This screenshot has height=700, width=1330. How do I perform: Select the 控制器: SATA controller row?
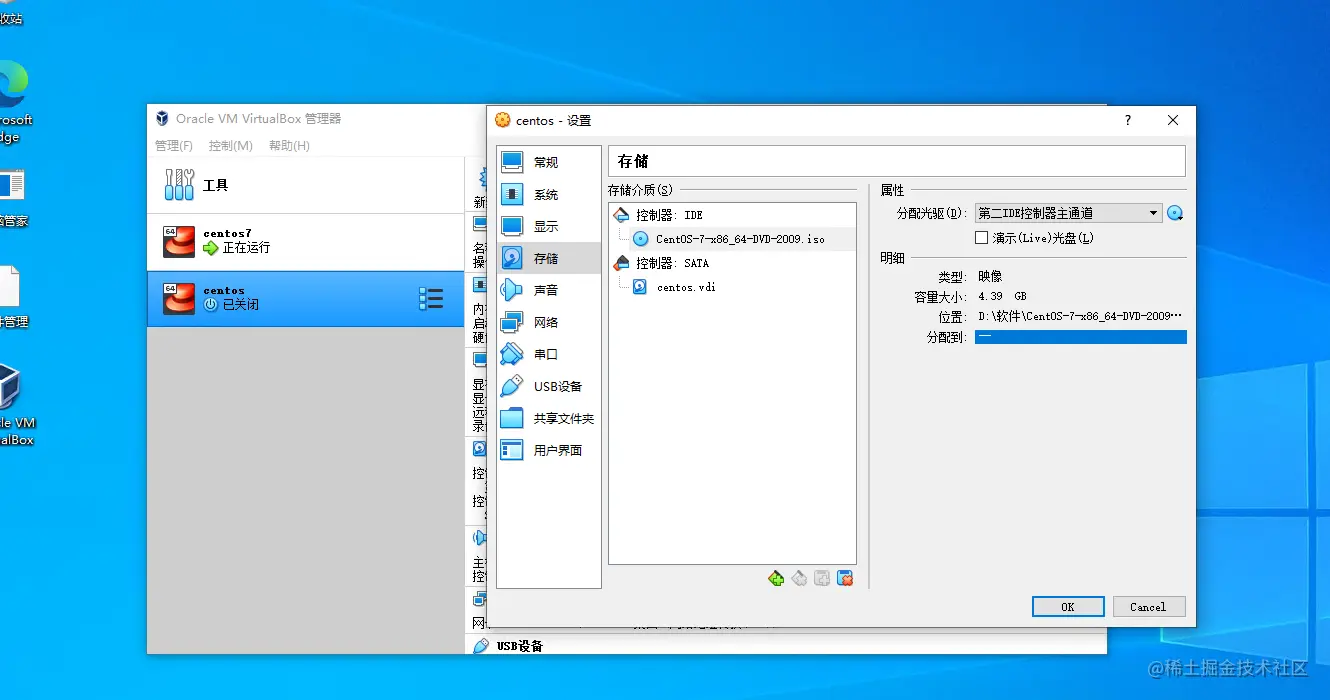[732, 263]
